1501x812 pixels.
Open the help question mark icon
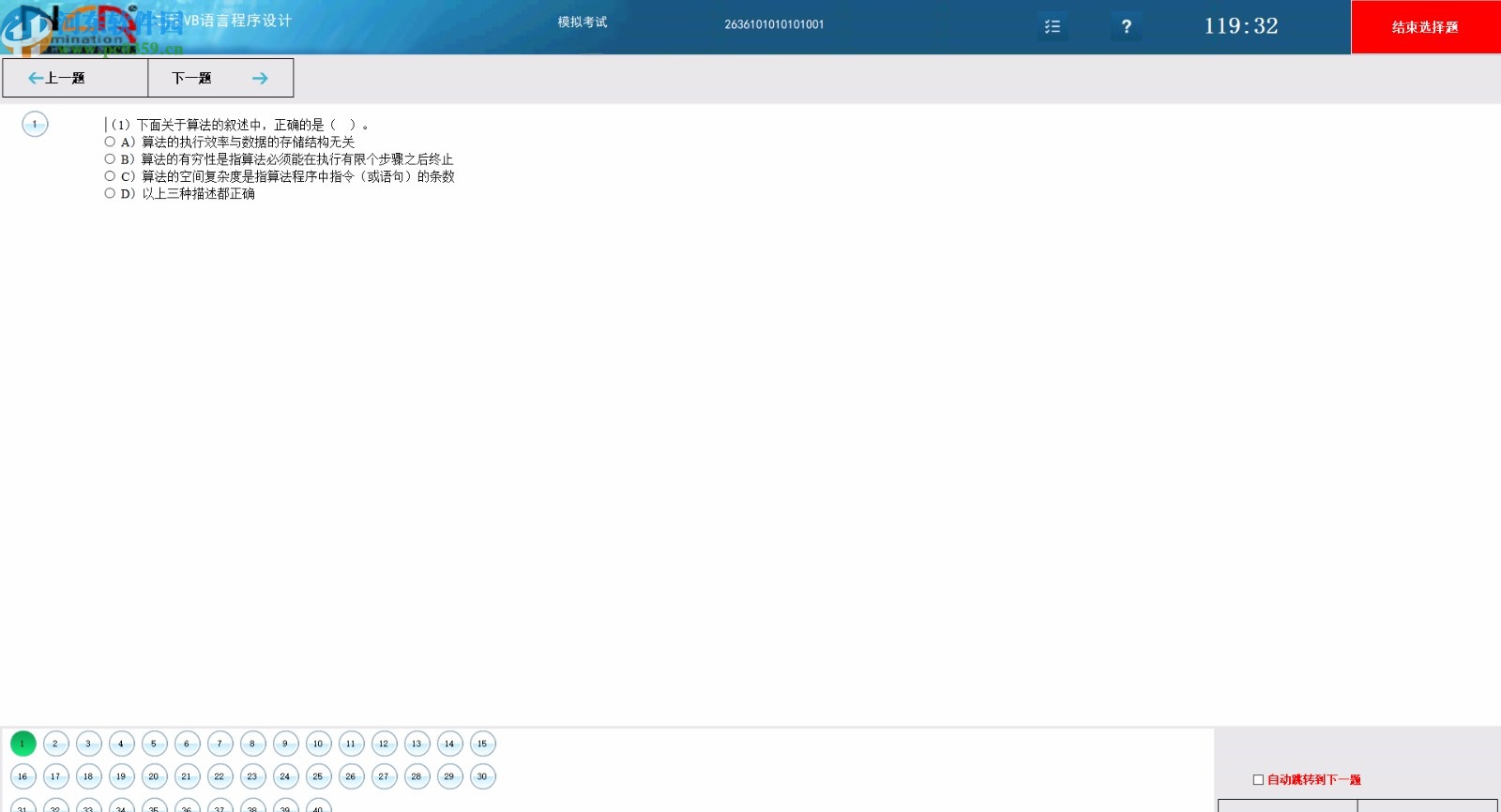[1127, 26]
